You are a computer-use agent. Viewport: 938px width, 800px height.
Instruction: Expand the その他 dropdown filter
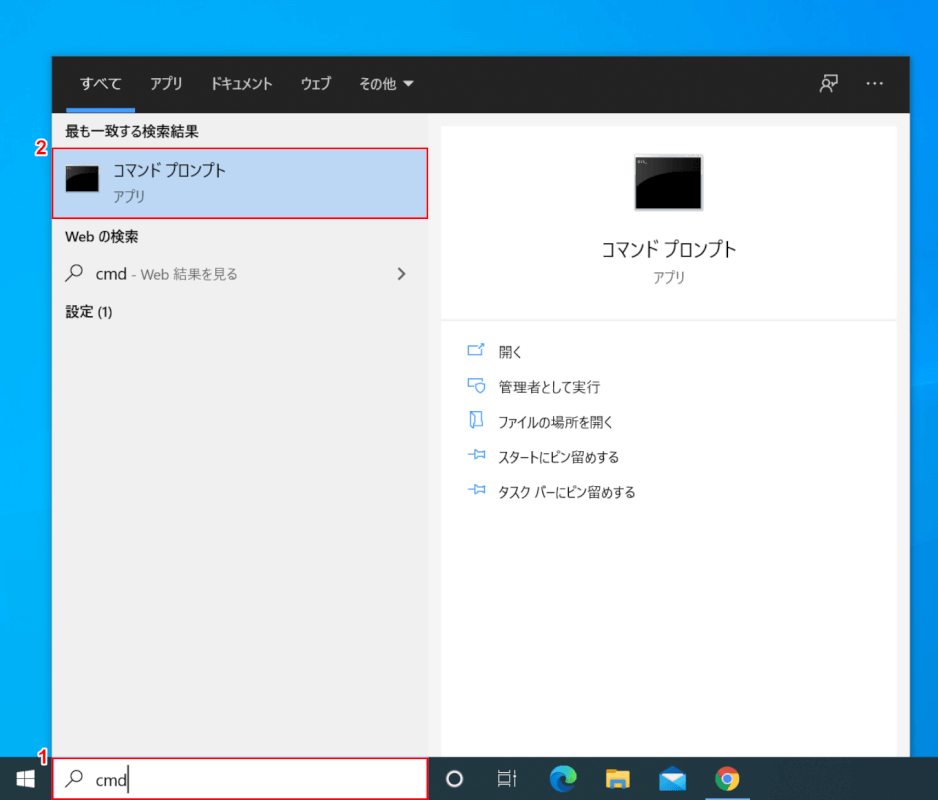click(x=386, y=84)
